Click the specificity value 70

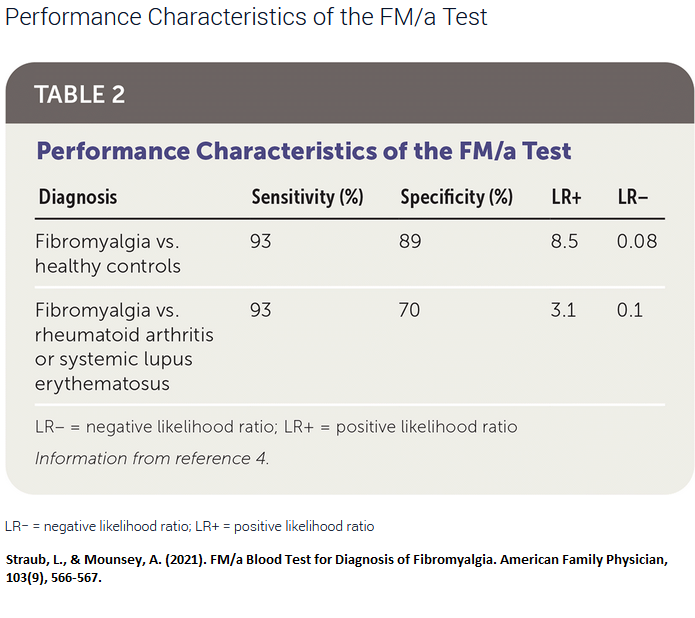(409, 310)
